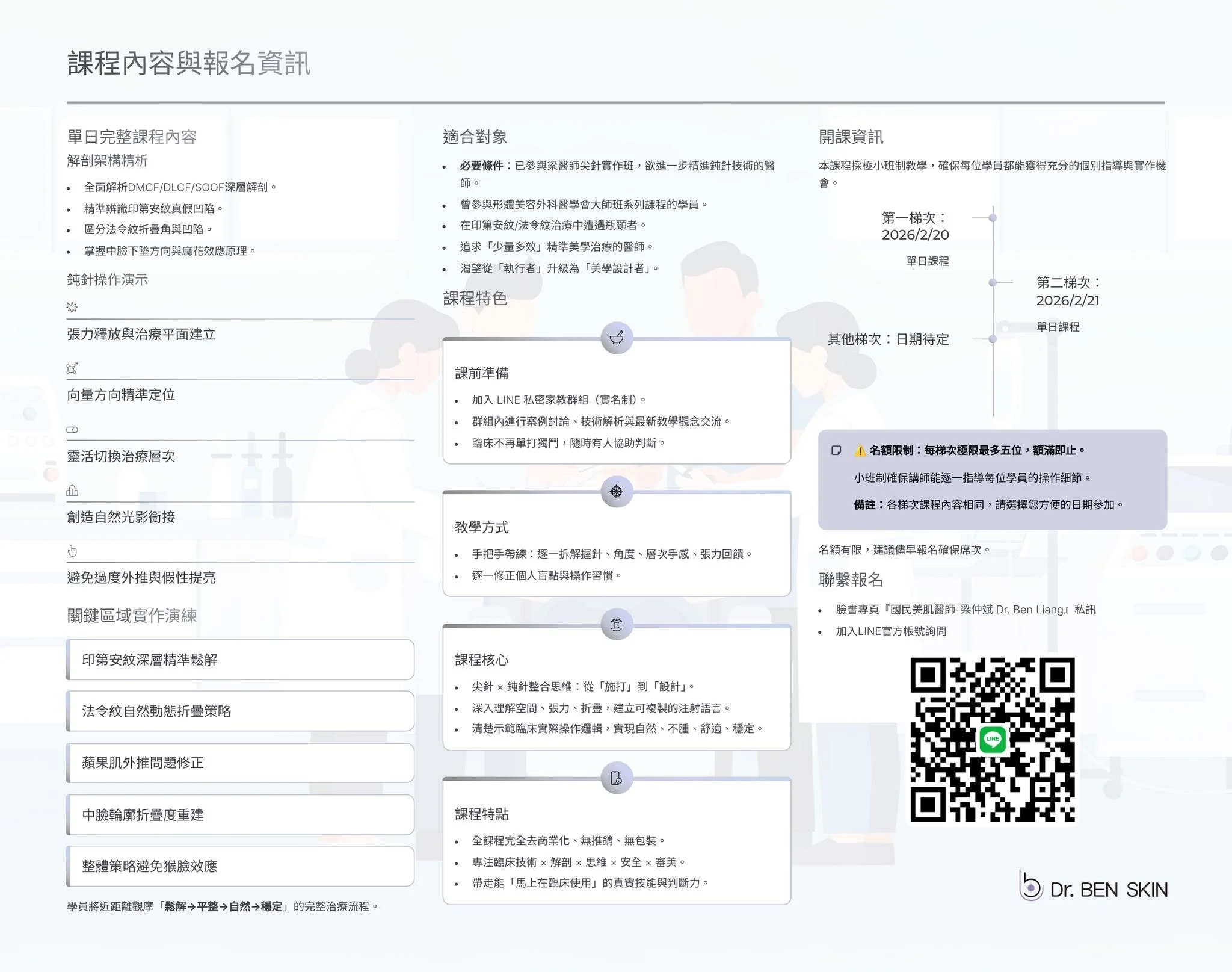Click the phone icon above 課程特點 card
This screenshot has height=972, width=1232.
coord(617,778)
